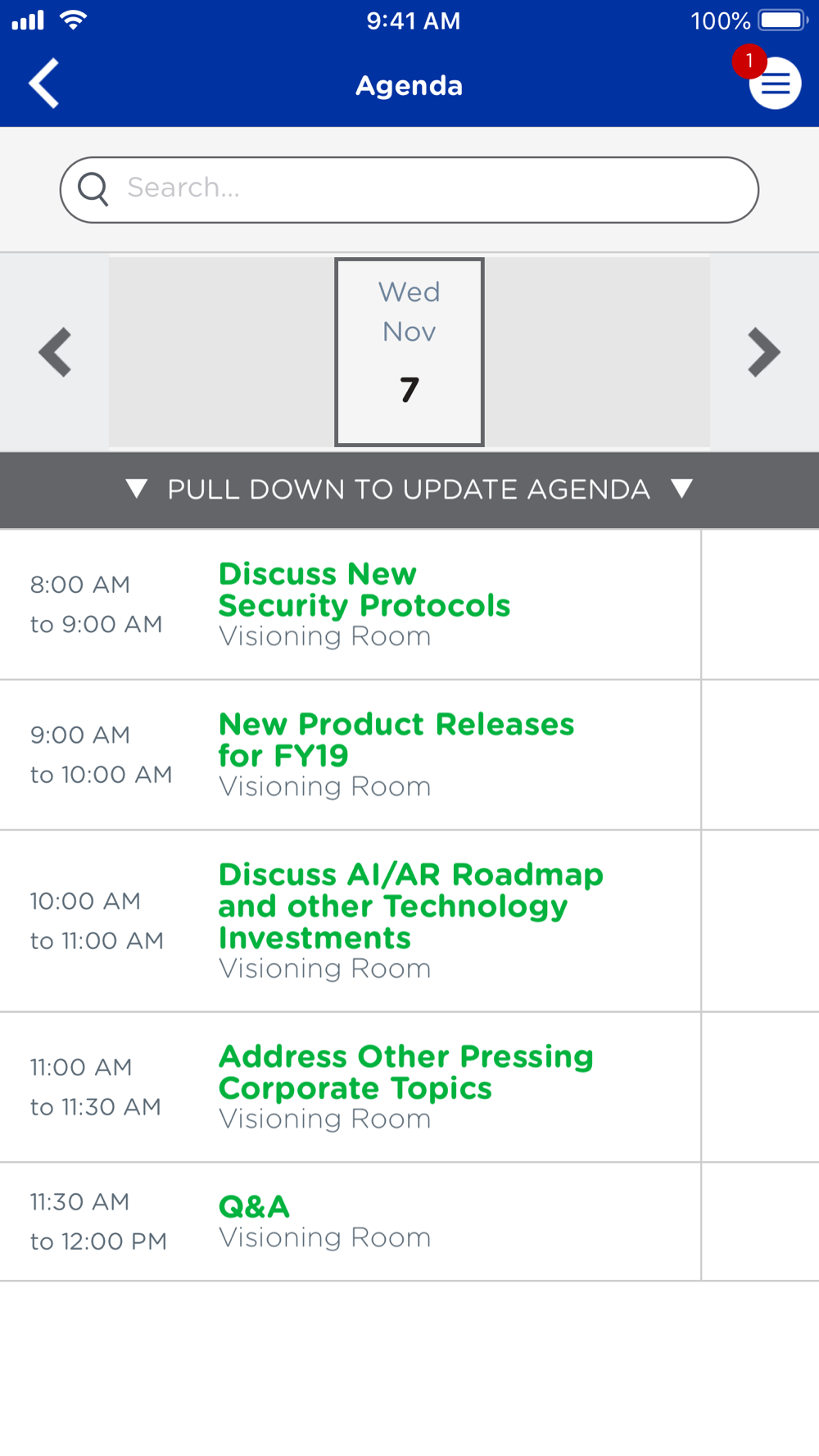
Task: Focus the Search input field
Action: pos(409,190)
